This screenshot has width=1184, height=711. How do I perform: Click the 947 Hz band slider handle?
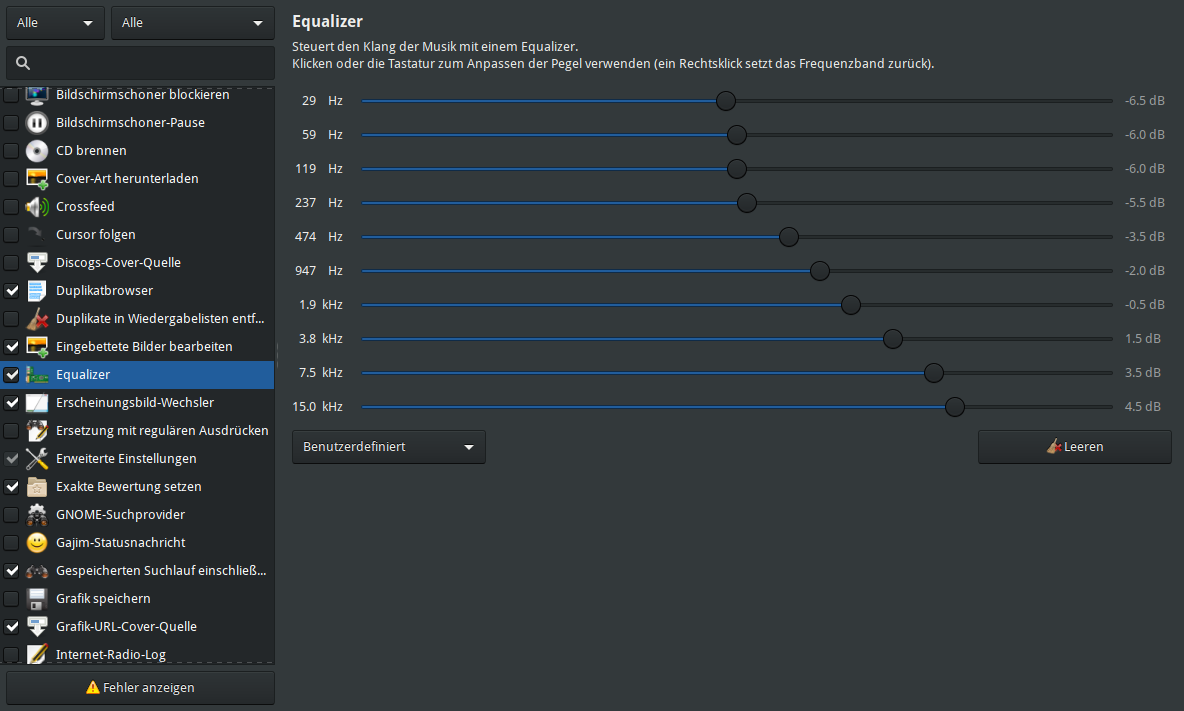(x=819, y=270)
